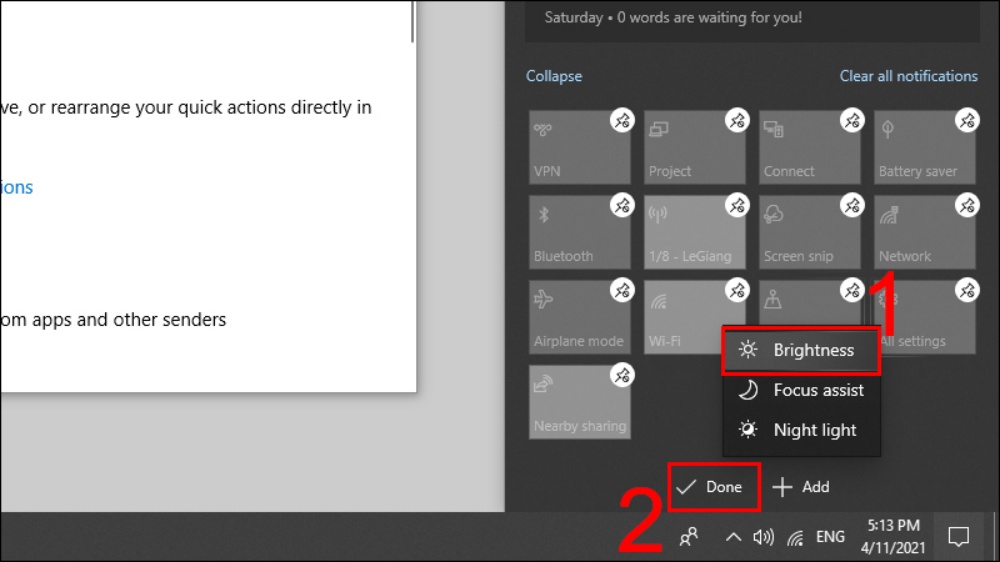The image size is (1000, 562).
Task: Click the unpin icon on Battery saver
Action: (x=967, y=121)
